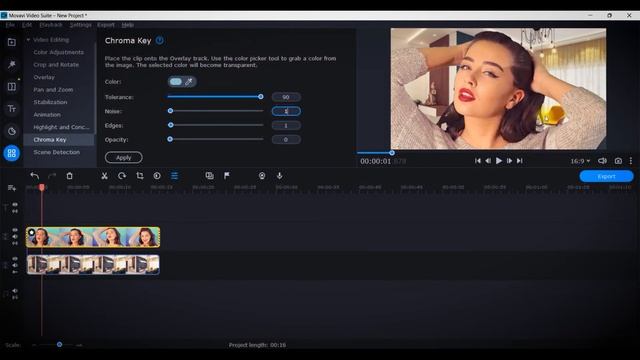Collapse the Video Editing section
The height and width of the screenshot is (360, 640).
point(28,40)
